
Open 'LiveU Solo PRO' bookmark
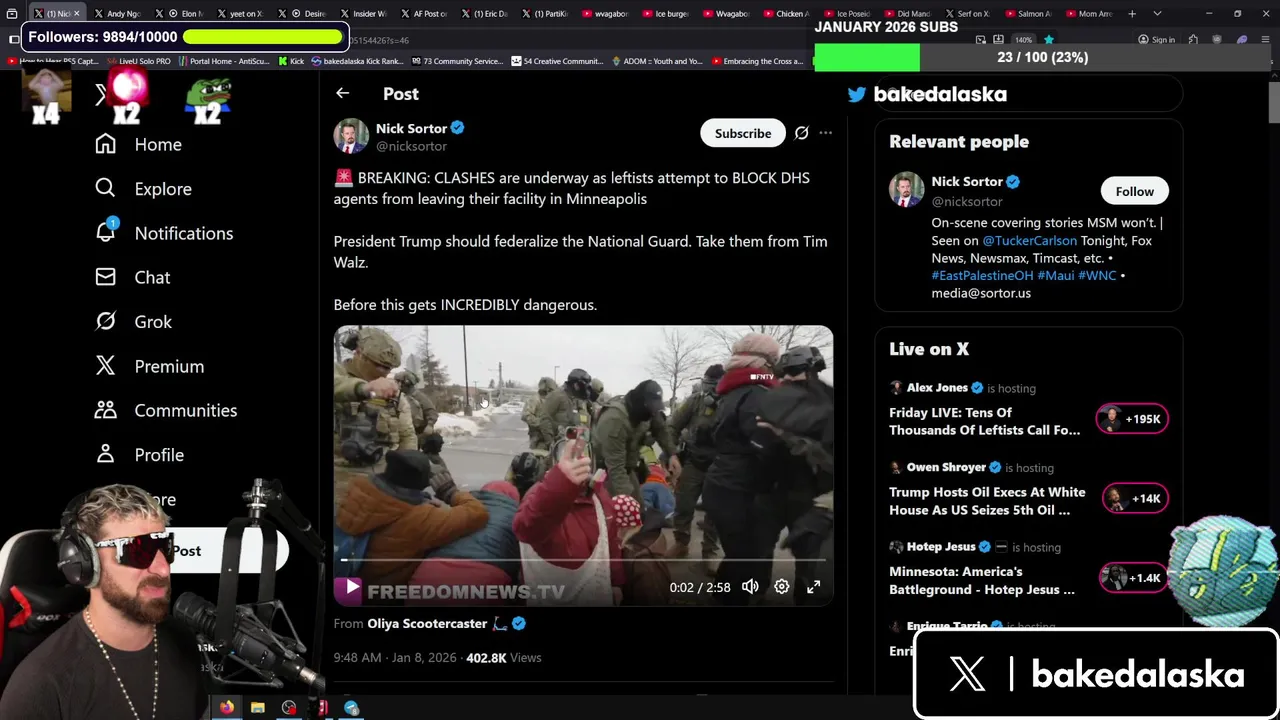point(139,61)
